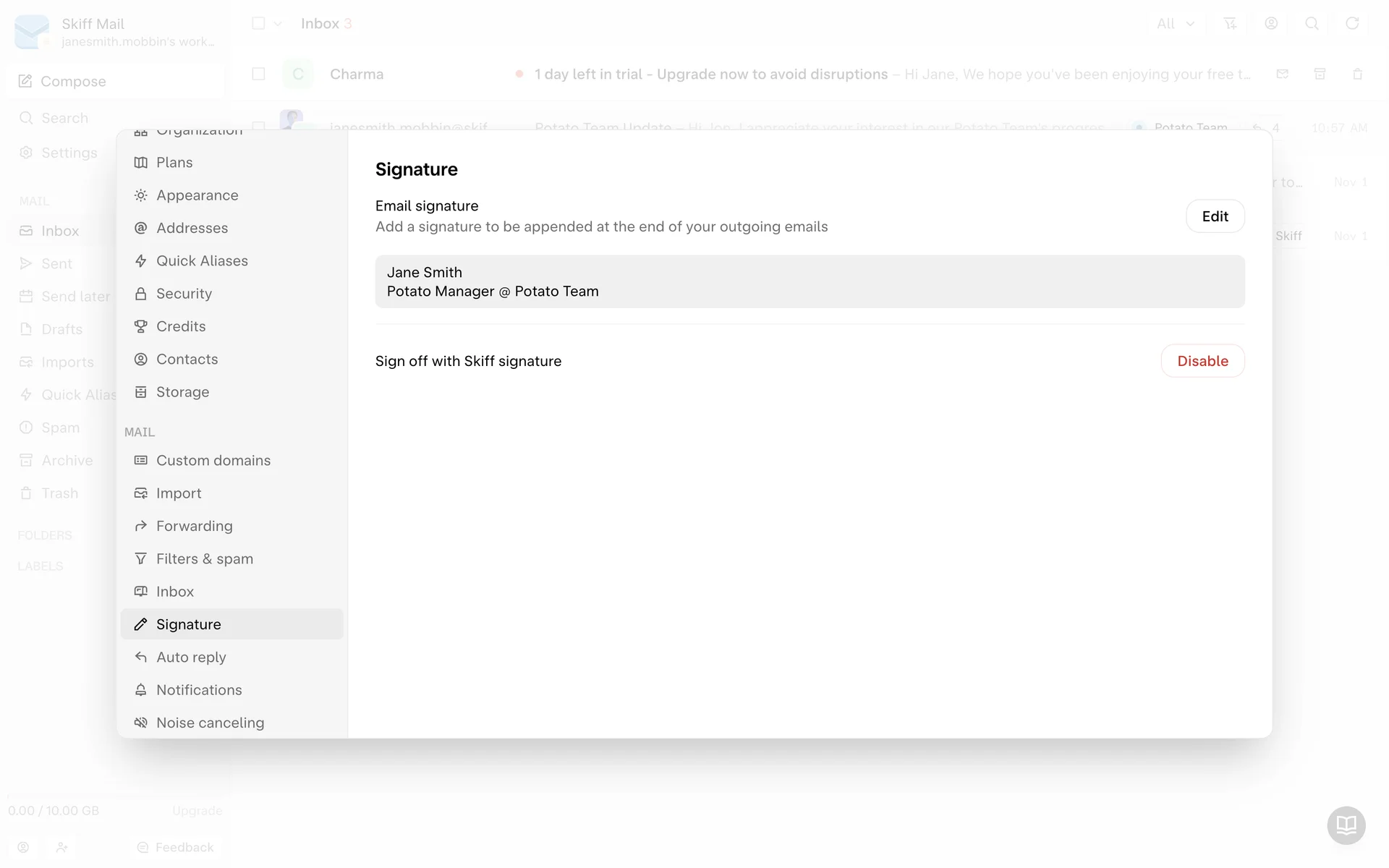Image resolution: width=1389 pixels, height=868 pixels.
Task: Disable the Skiff signature sign-off
Action: coord(1202,361)
